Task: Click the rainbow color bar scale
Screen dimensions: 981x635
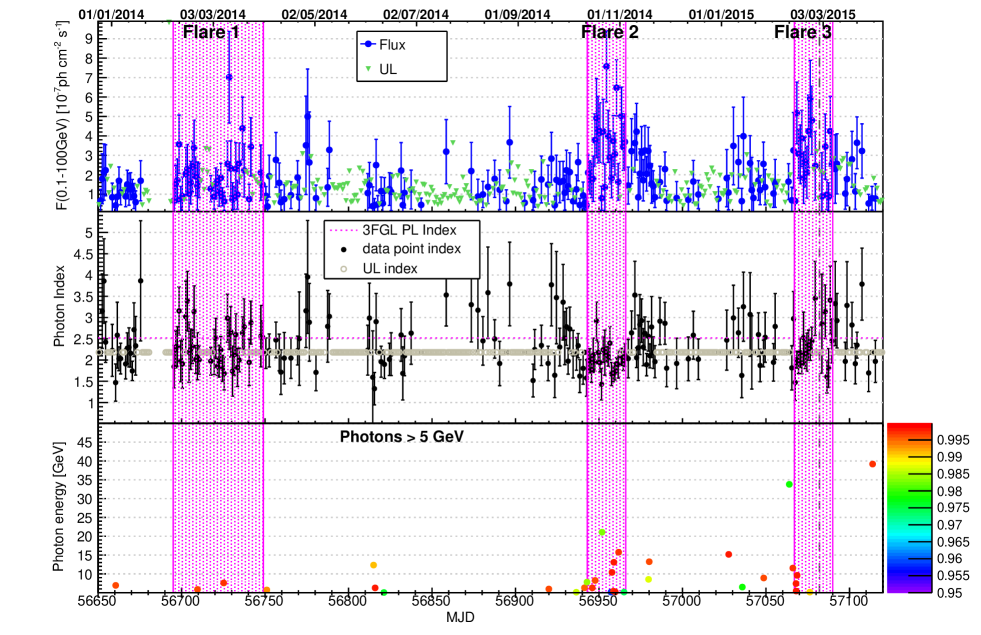Action: 910,508
